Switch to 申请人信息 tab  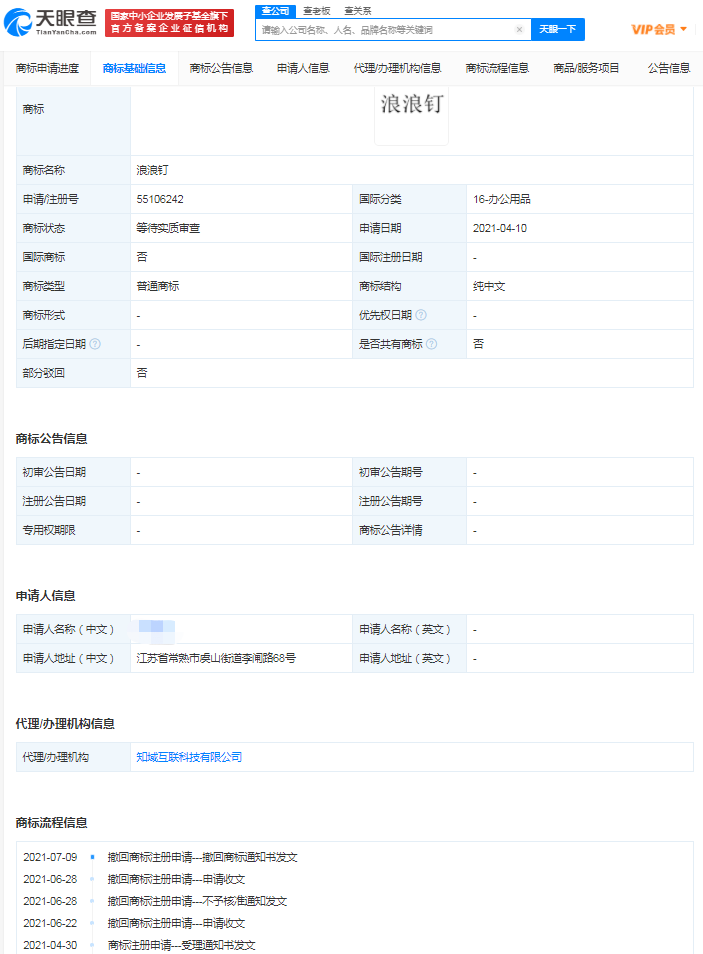(x=303, y=68)
